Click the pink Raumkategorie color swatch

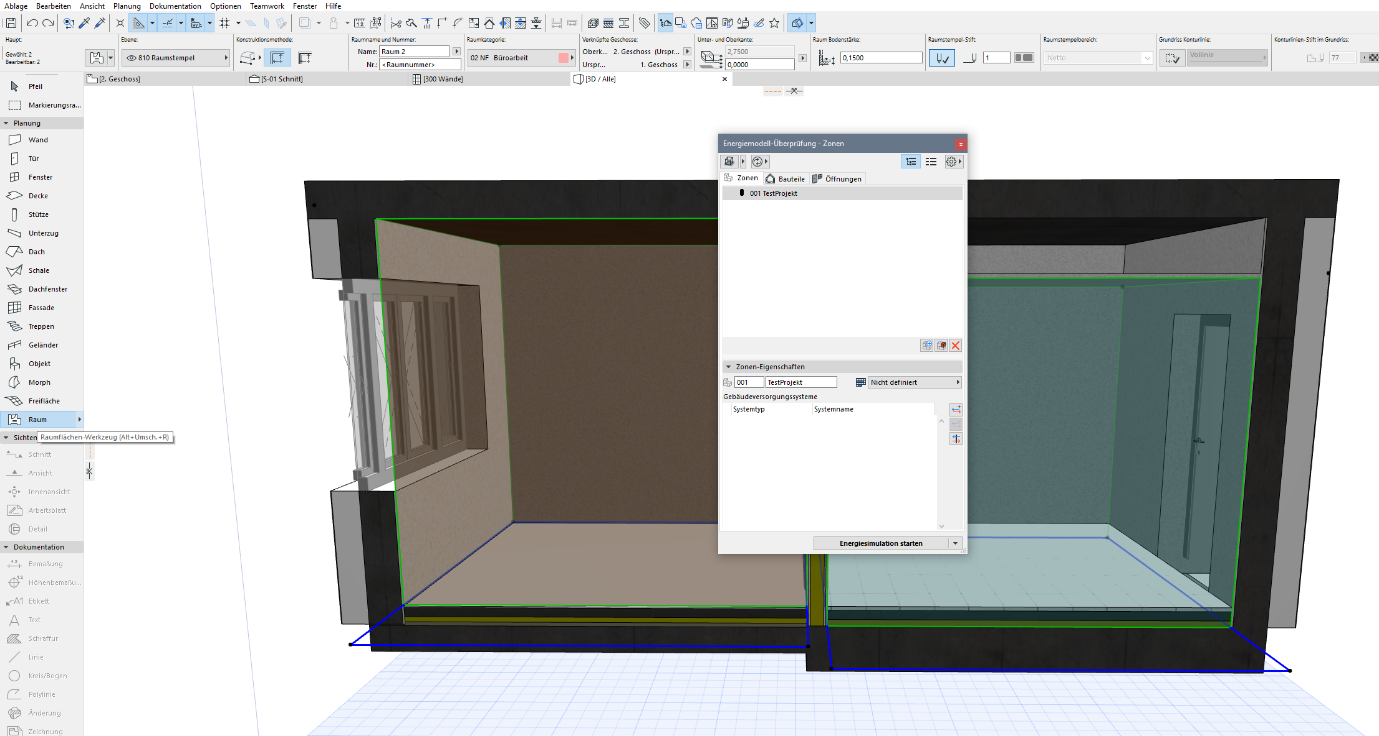pos(563,58)
